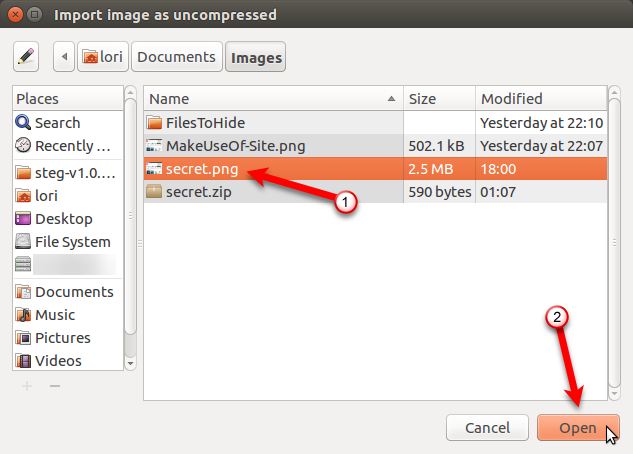Click the Cancel button
The image size is (633, 454).
[x=487, y=429]
